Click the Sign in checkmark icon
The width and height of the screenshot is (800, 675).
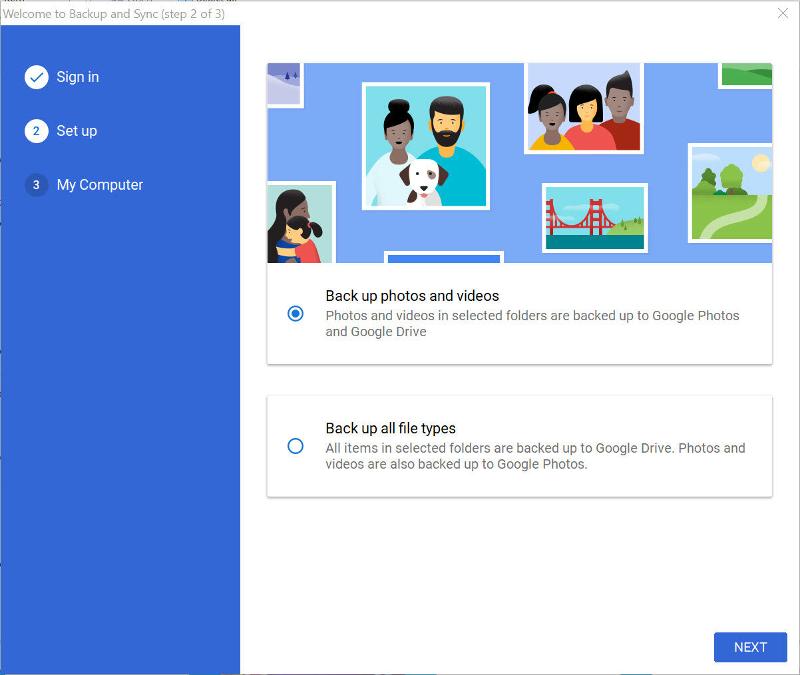pos(37,77)
